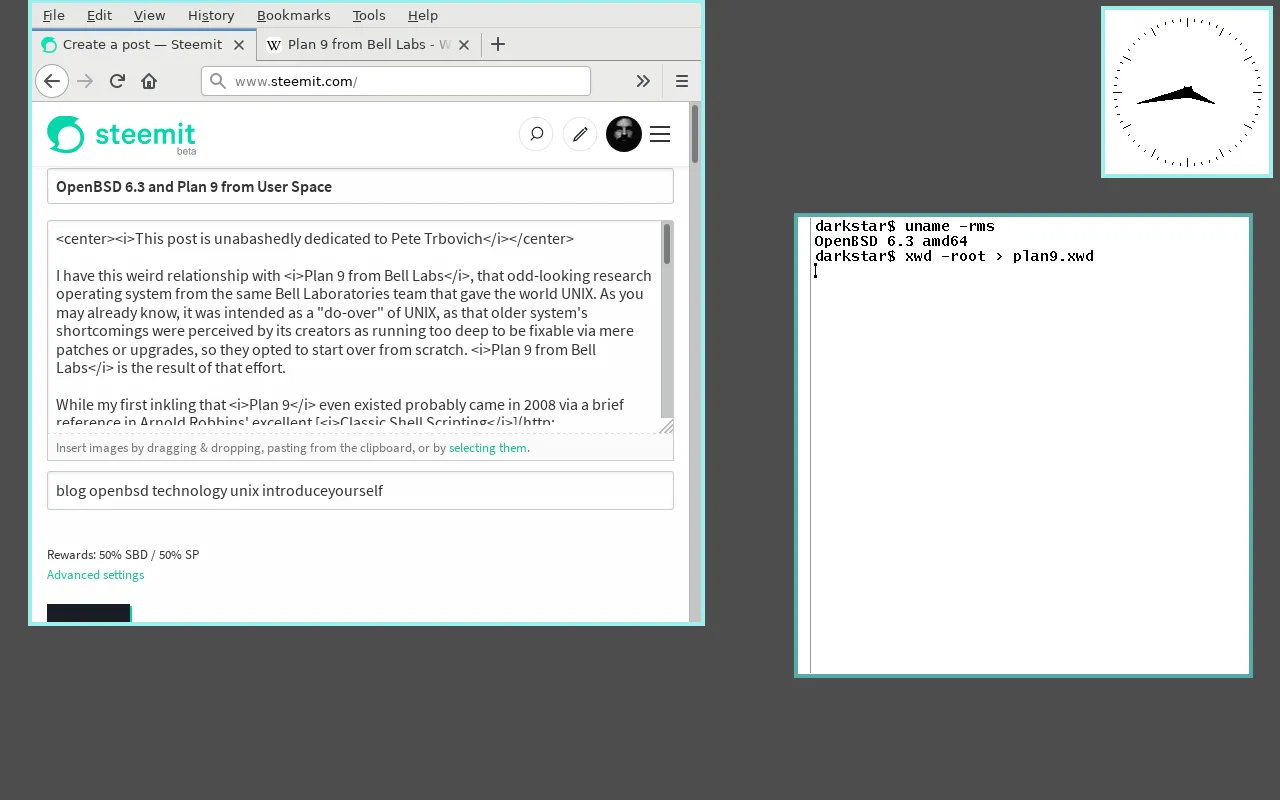The width and height of the screenshot is (1280, 800).
Task: Open the Firefox hamburger application menu
Action: click(682, 81)
